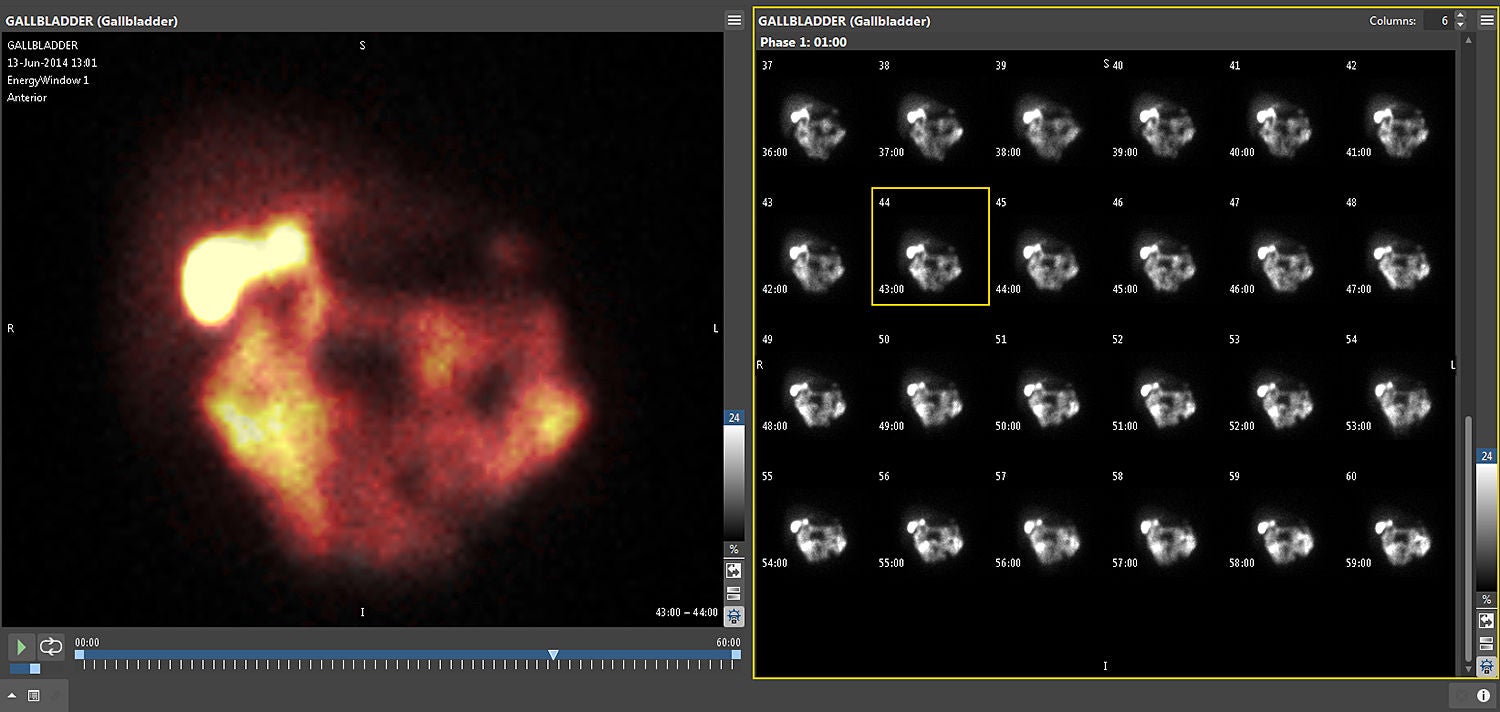Viewport: 1500px width, 712px height.
Task: Open the left viewer hamburger menu
Action: coord(734,21)
